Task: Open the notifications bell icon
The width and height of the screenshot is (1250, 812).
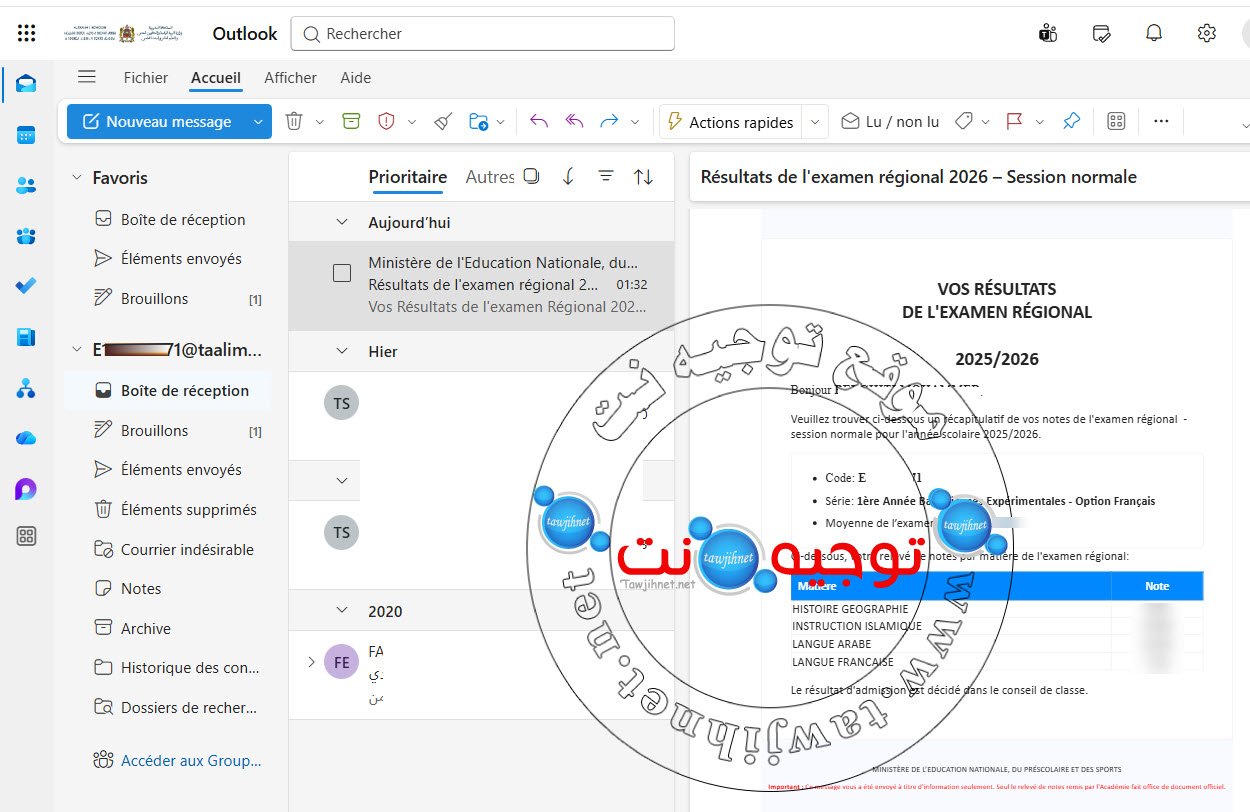Action: [1154, 33]
